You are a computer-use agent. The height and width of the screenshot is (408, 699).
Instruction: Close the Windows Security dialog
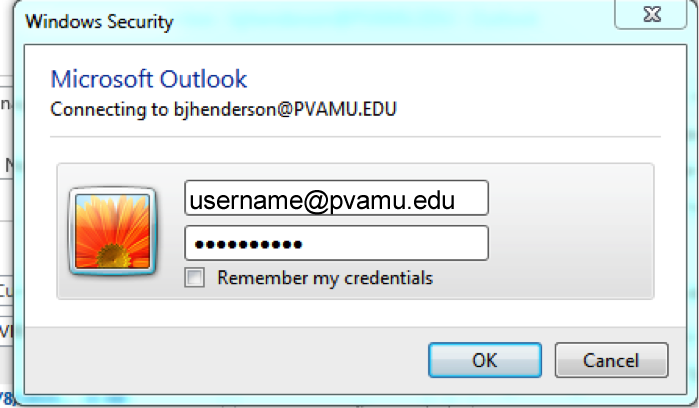(651, 14)
